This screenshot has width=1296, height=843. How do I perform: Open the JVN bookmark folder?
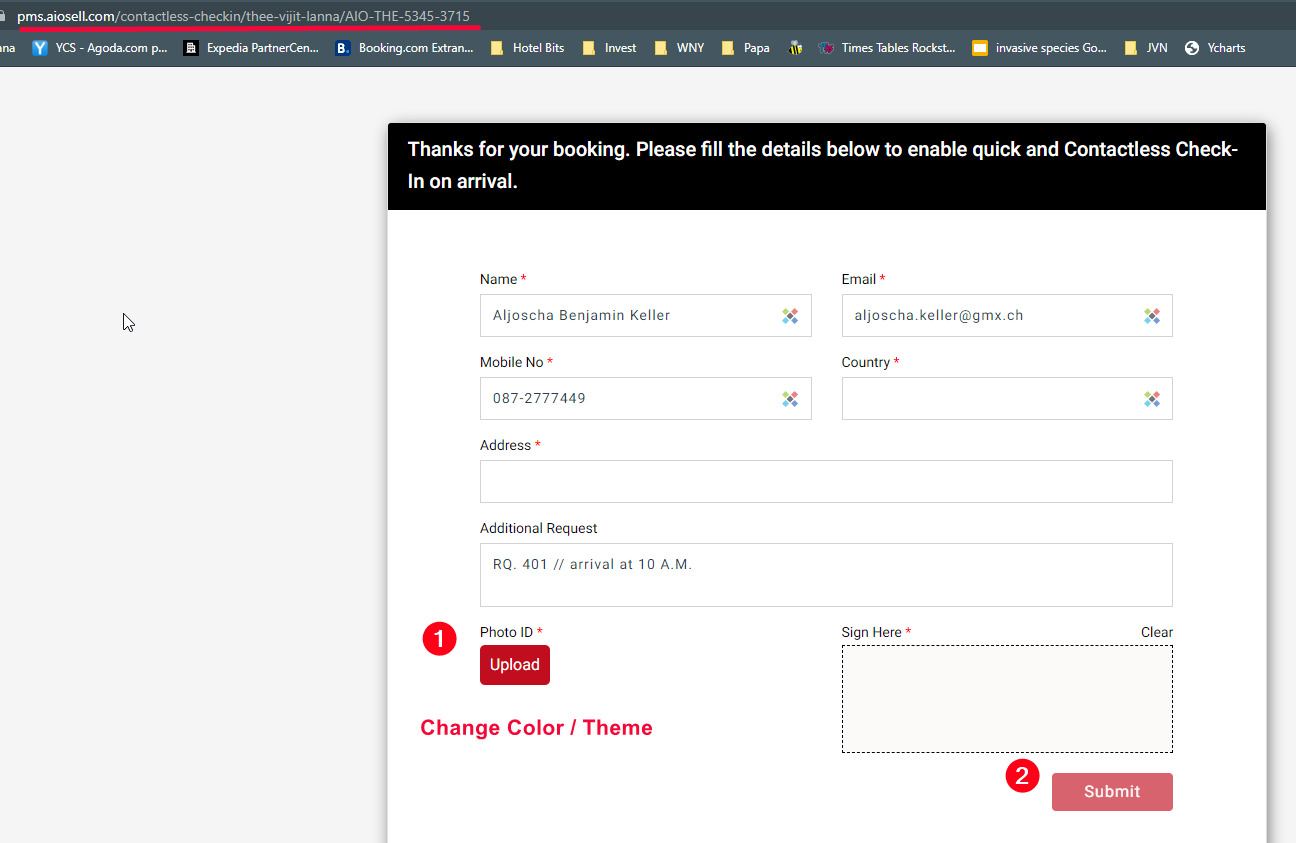click(x=1146, y=47)
